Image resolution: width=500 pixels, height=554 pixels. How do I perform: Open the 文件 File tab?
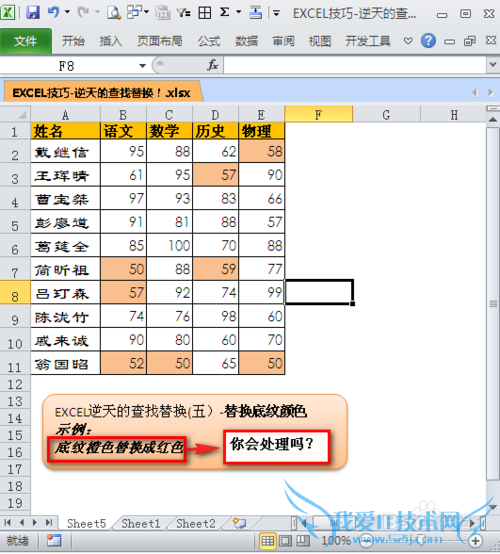[26, 41]
